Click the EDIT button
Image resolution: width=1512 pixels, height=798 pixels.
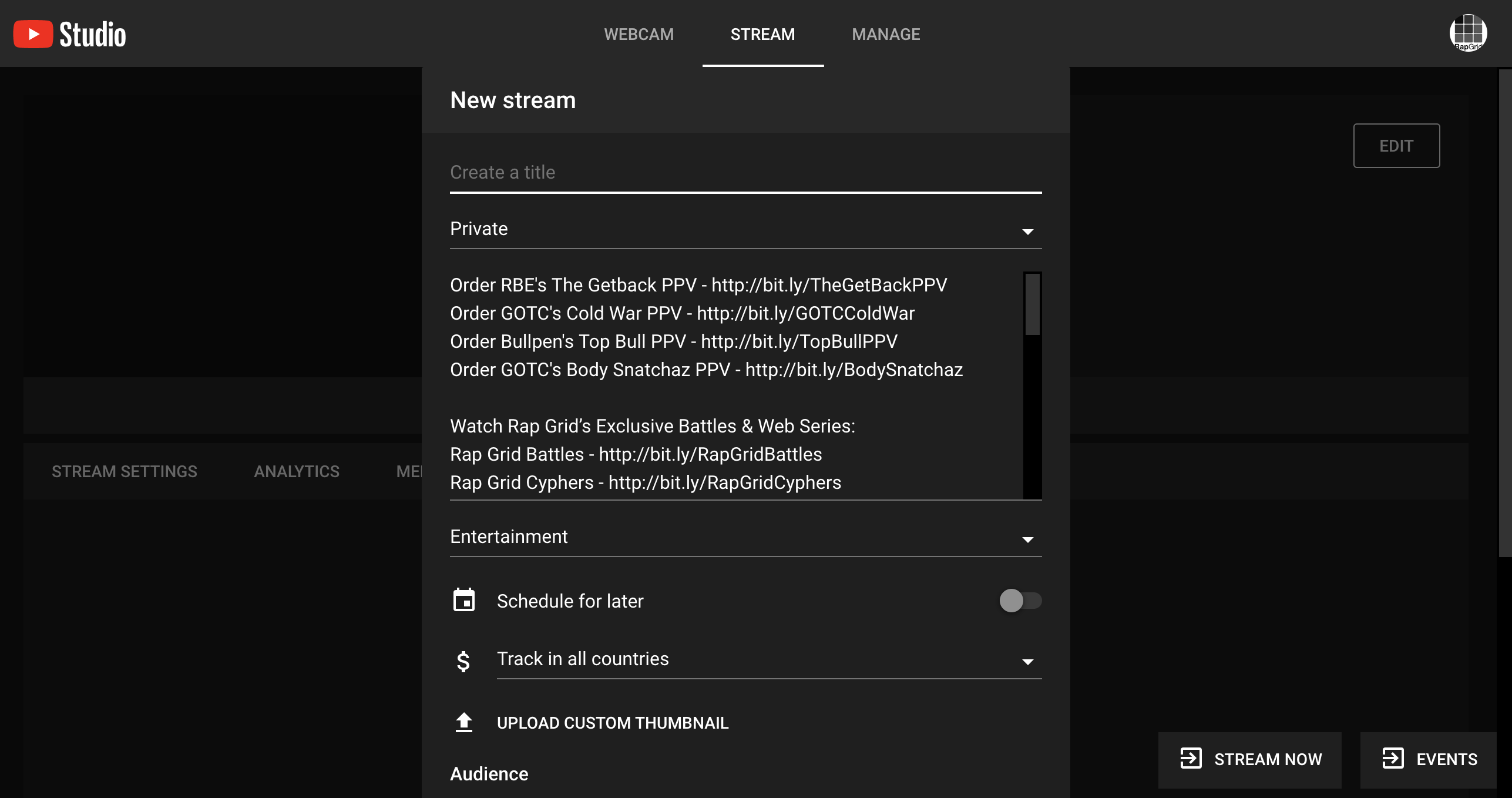tap(1397, 145)
